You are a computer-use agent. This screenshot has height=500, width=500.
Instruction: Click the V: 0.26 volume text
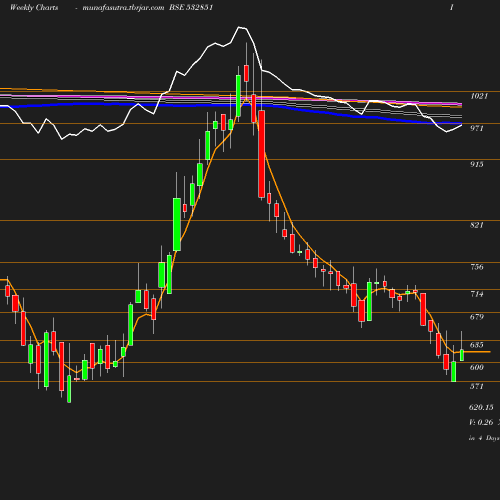coord(481,422)
